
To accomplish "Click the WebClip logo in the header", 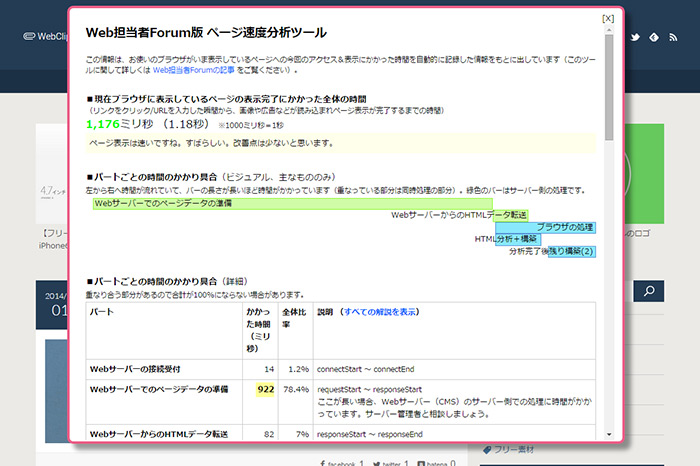I will [45, 37].
